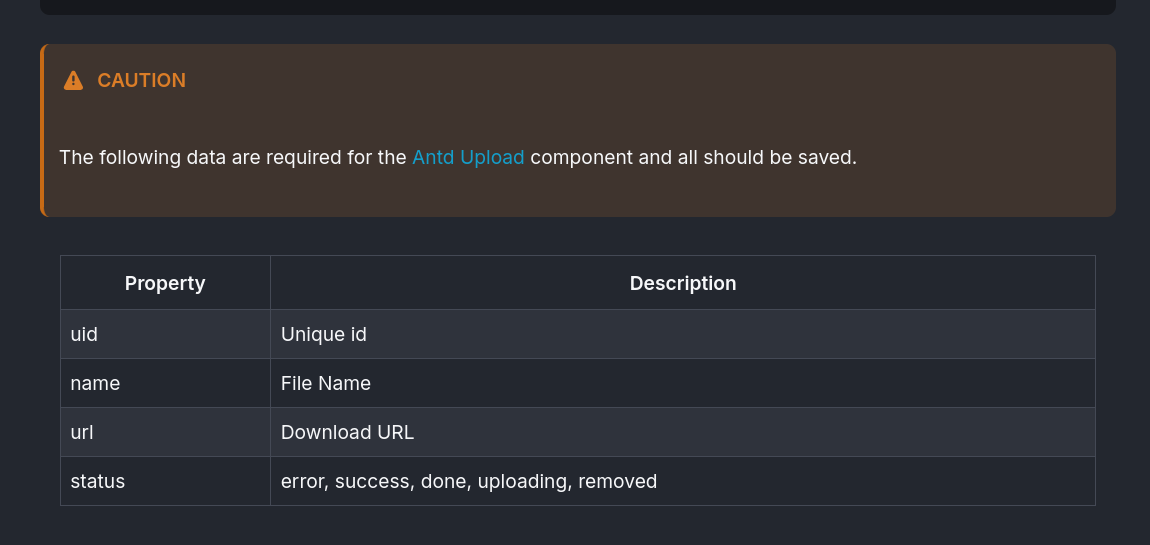Viewport: 1150px width, 545px height.
Task: Select the Description column header
Action: [x=683, y=282]
